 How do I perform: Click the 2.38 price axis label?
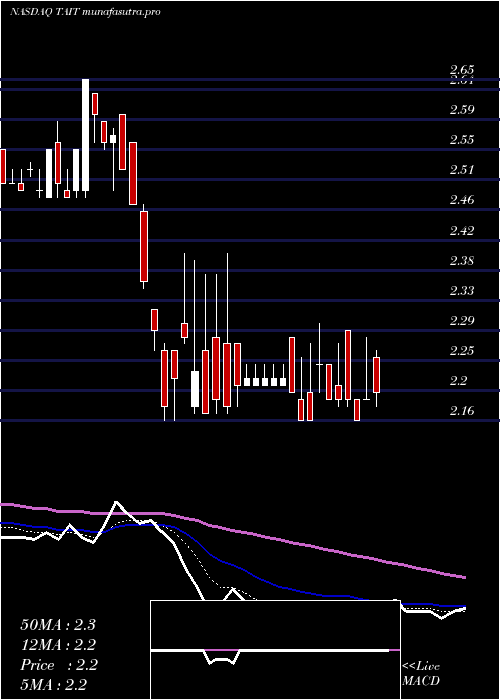462,260
